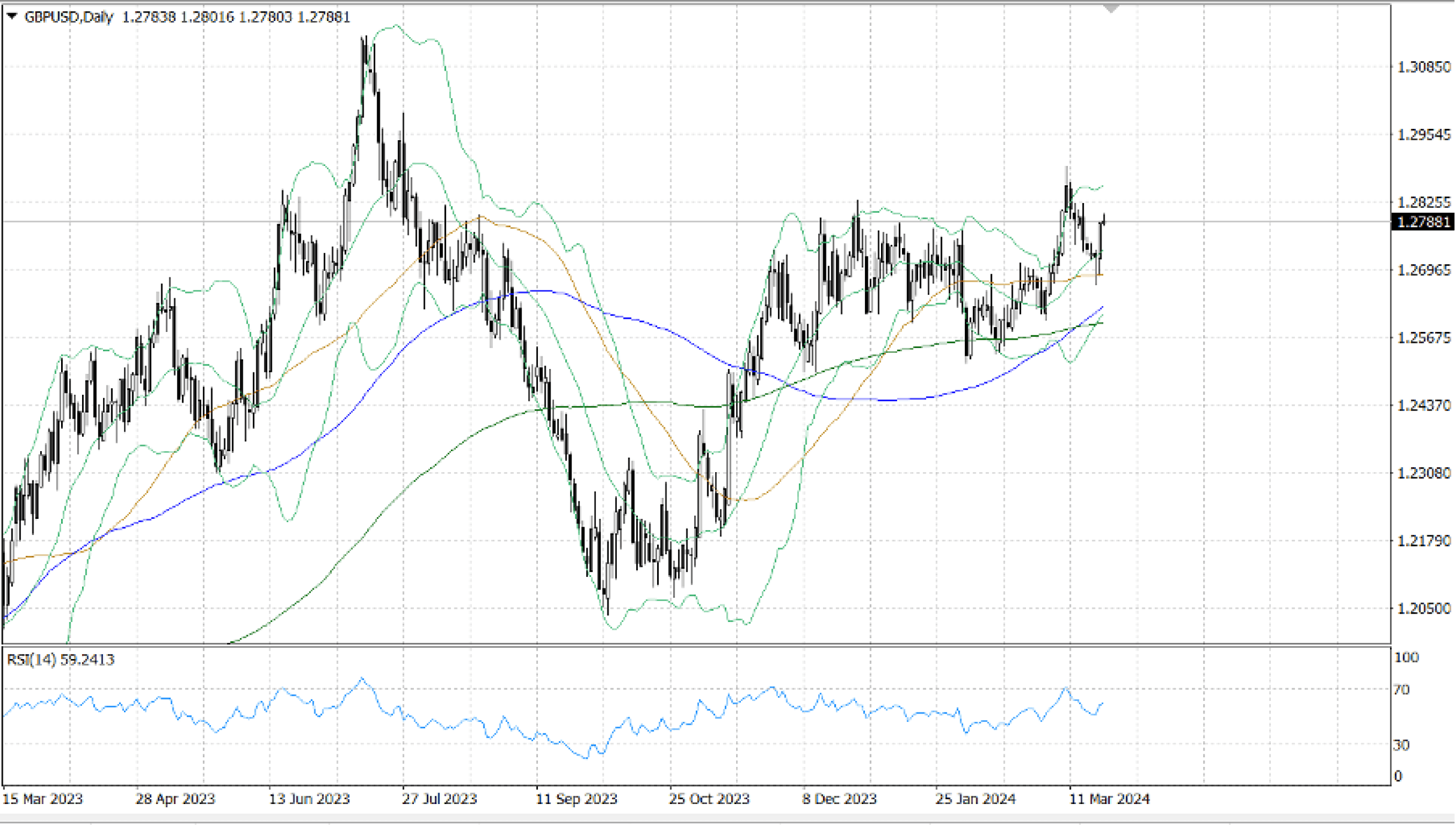The width and height of the screenshot is (1456, 825).
Task: Click the 1.29545 price scale label
Action: [1424, 135]
